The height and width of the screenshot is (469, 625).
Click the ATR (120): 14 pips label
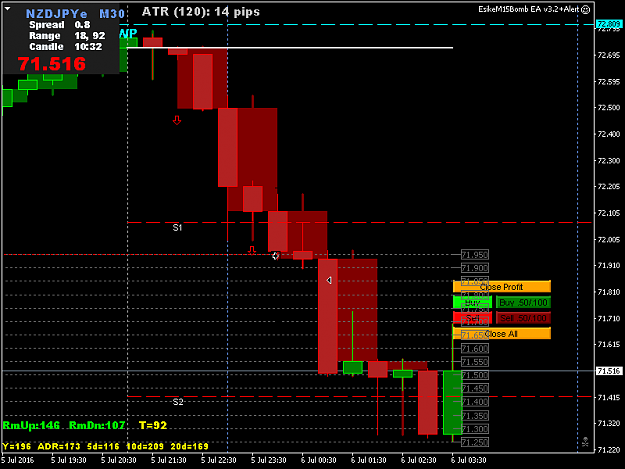(201, 12)
